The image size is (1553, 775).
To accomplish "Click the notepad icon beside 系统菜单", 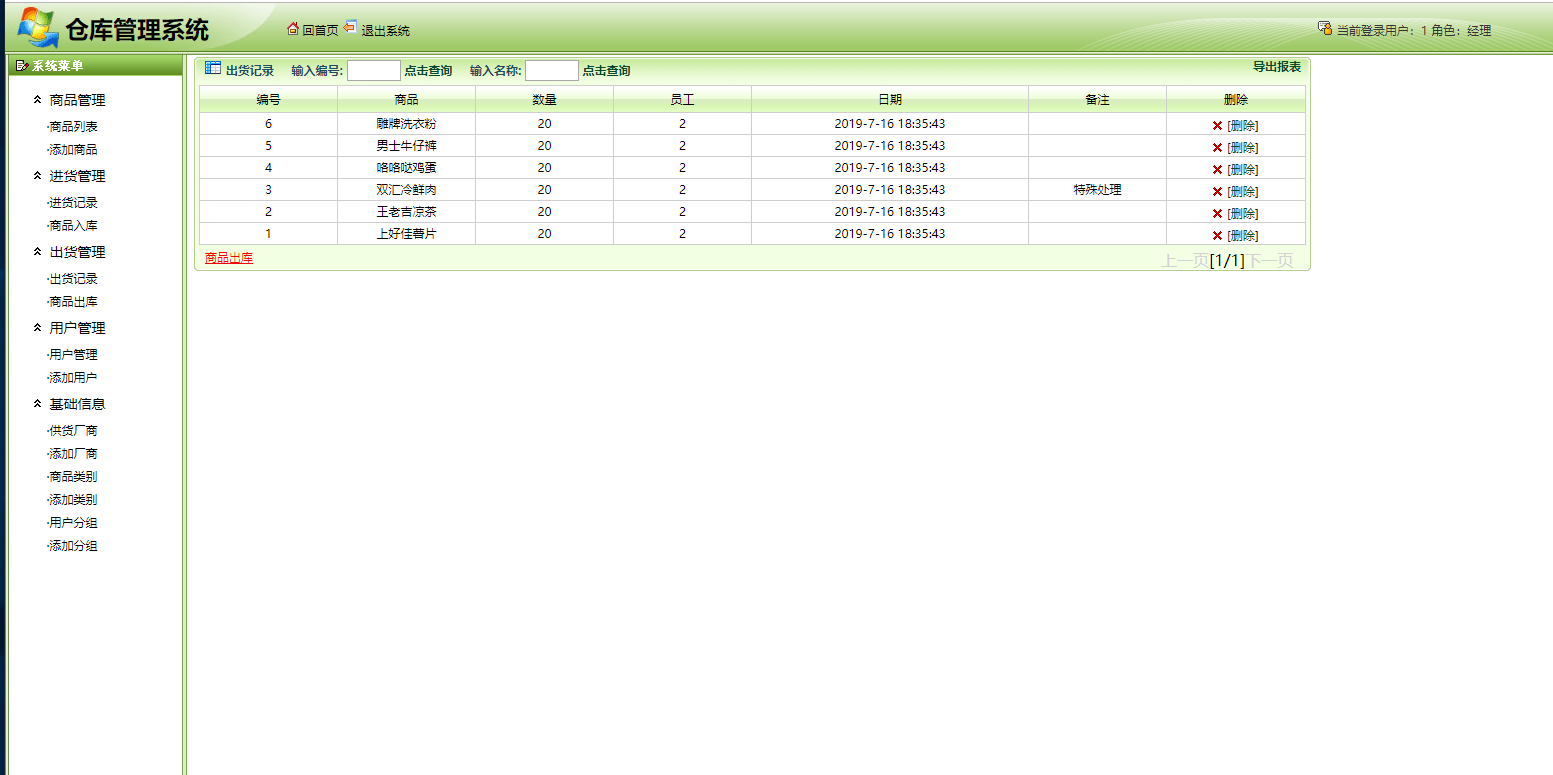I will [20, 65].
